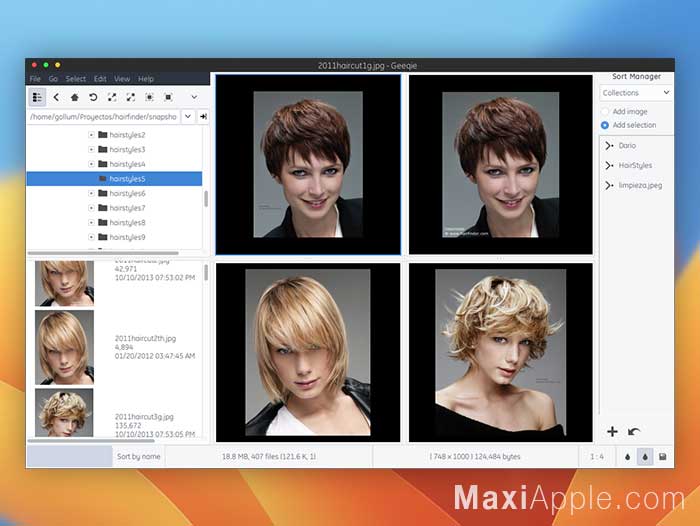Click the plus add collection icon

click(x=612, y=431)
